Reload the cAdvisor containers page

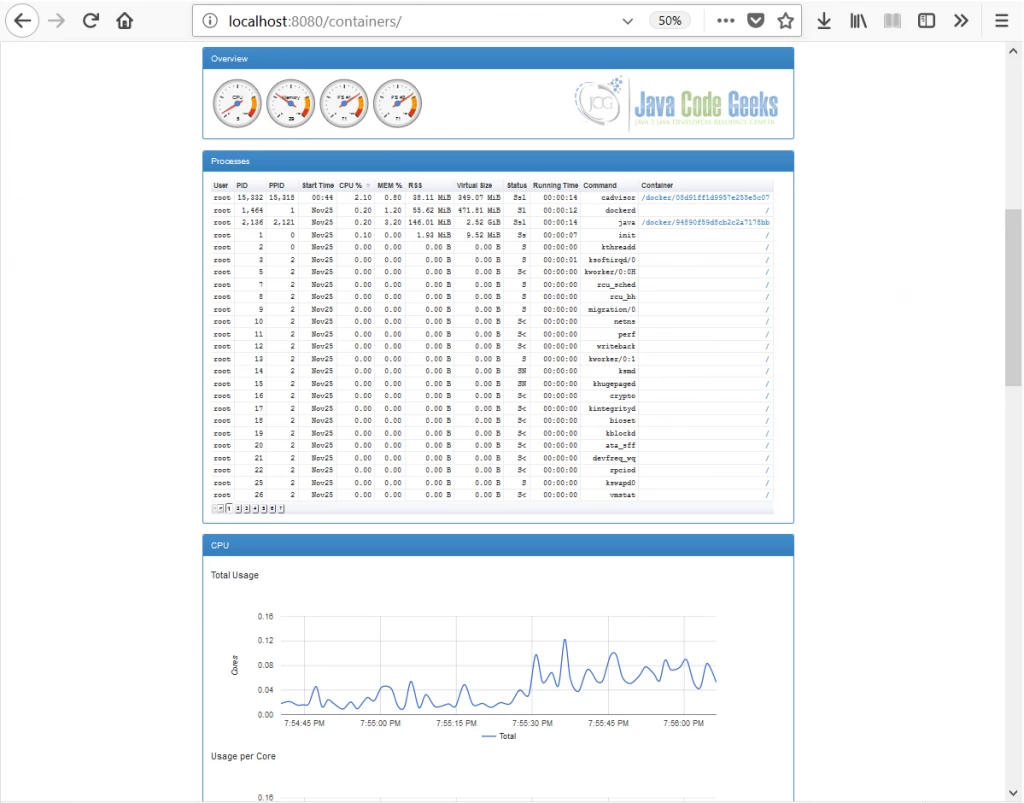[x=91, y=21]
